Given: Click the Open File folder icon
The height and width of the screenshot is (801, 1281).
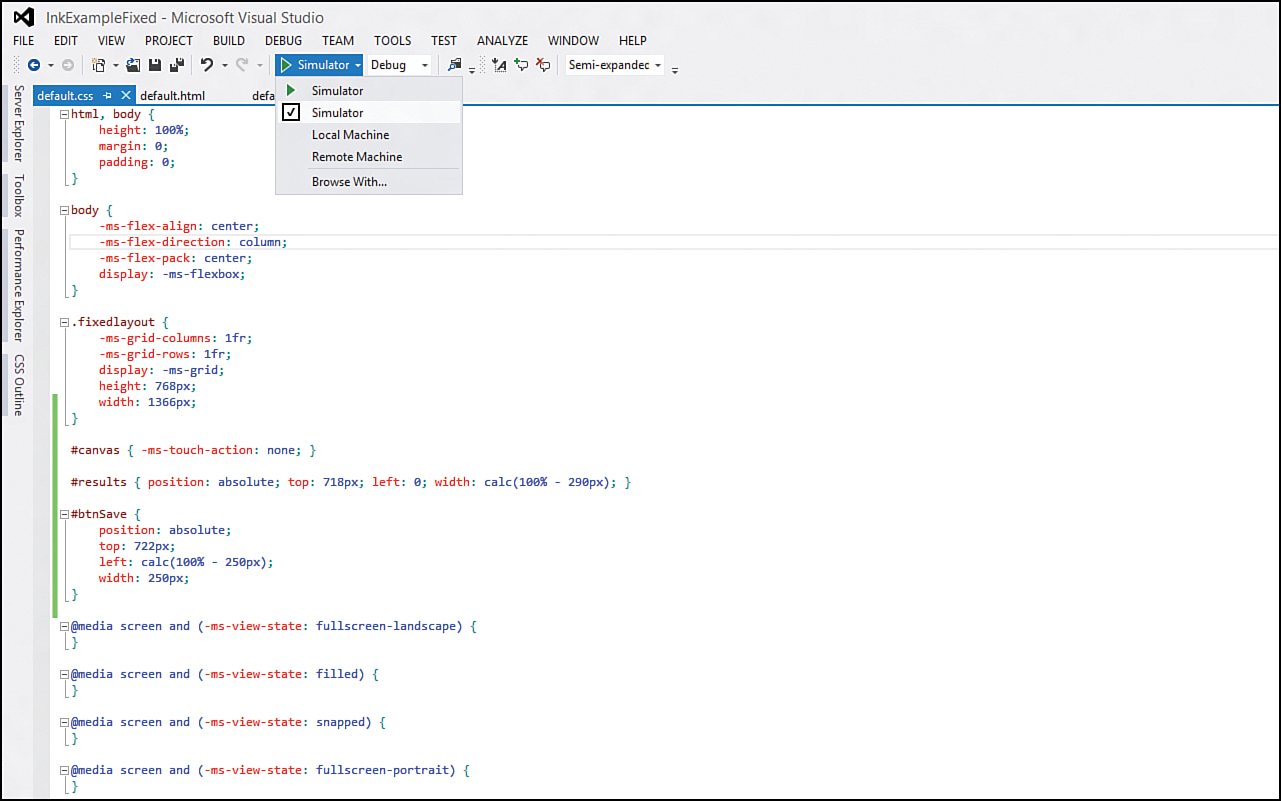Looking at the screenshot, I should click(x=134, y=65).
